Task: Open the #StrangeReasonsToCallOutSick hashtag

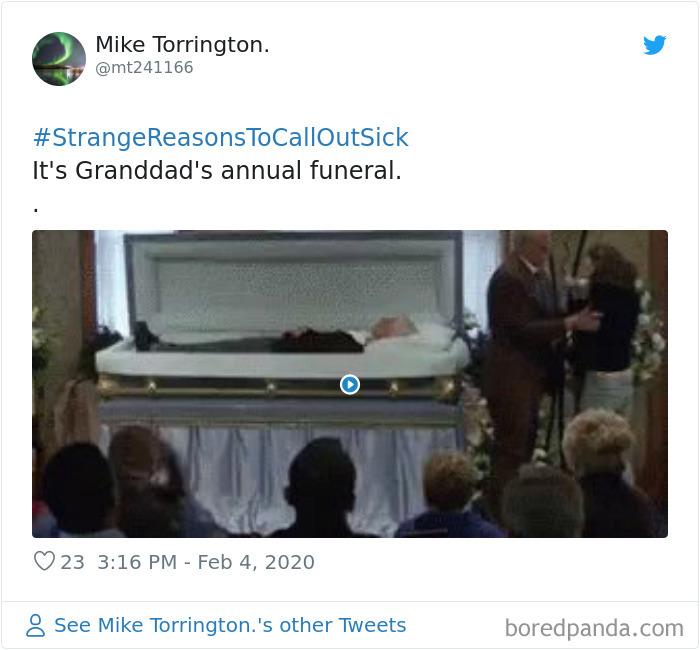Action: (221, 137)
